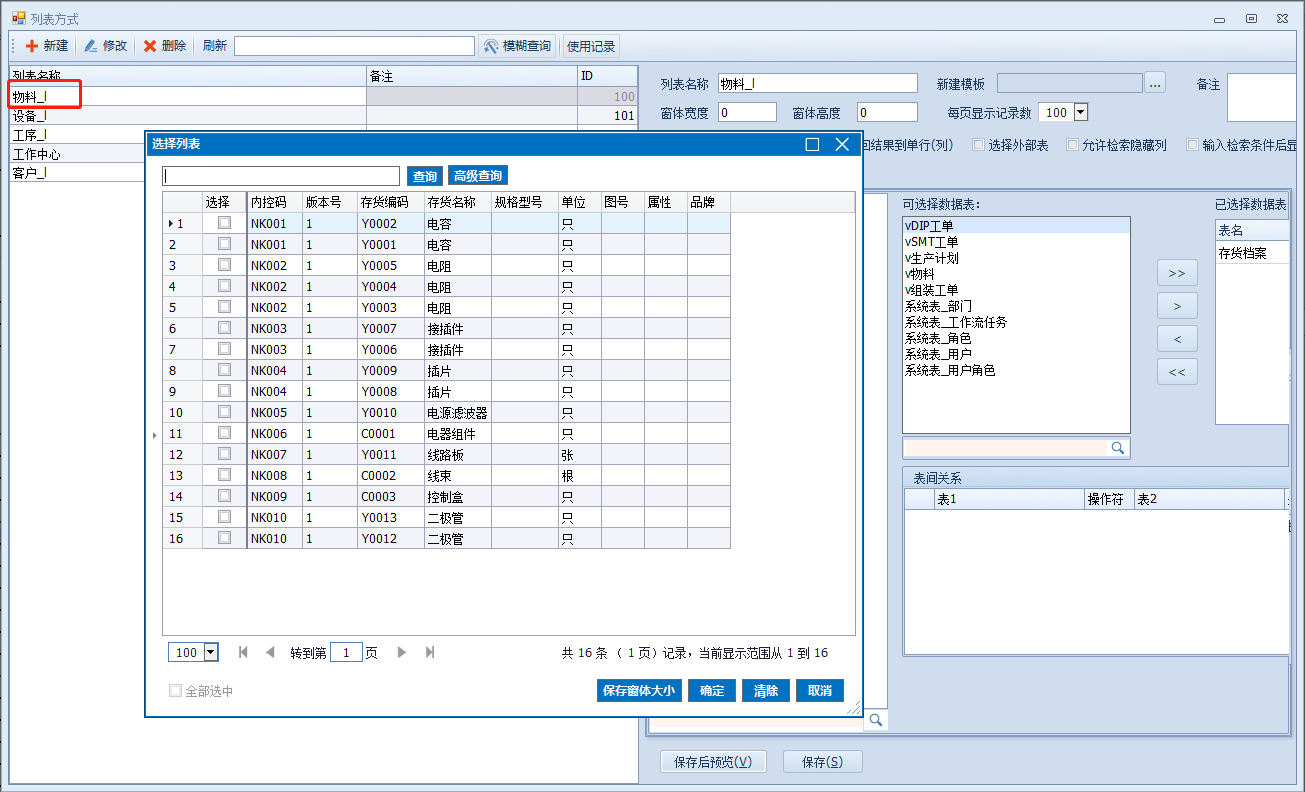Go to next page arrow

pos(402,652)
